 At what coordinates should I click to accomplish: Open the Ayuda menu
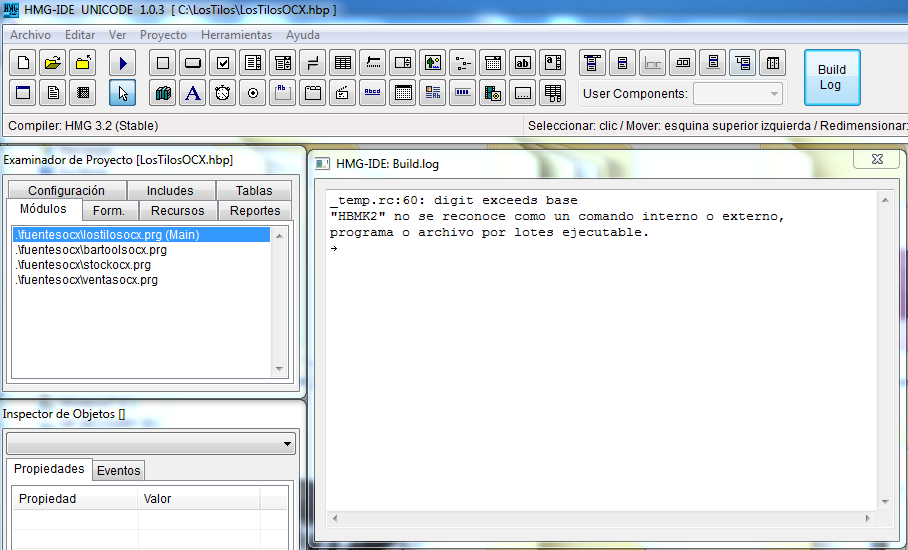(303, 35)
